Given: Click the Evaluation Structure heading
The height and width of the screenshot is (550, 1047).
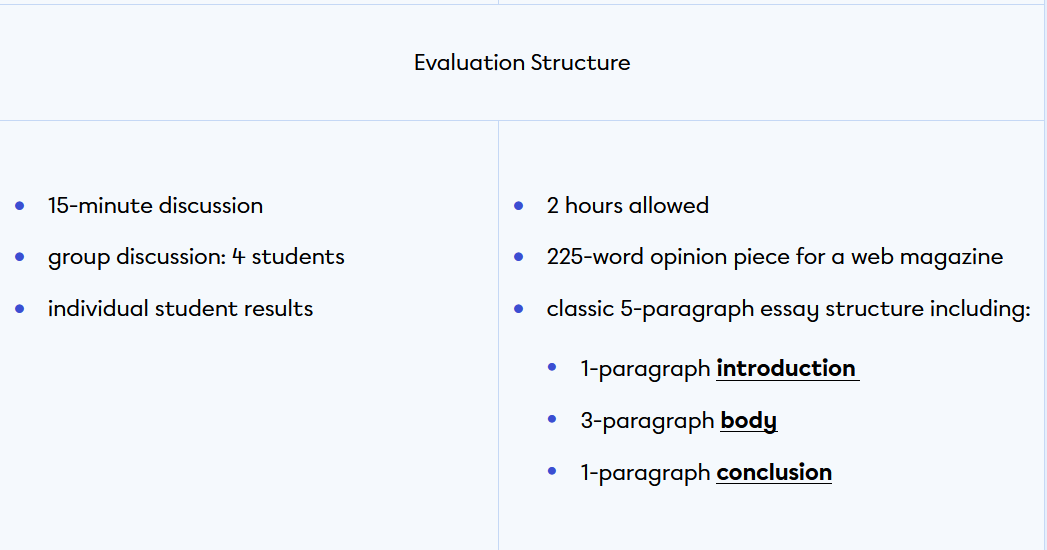Looking at the screenshot, I should [x=522, y=62].
